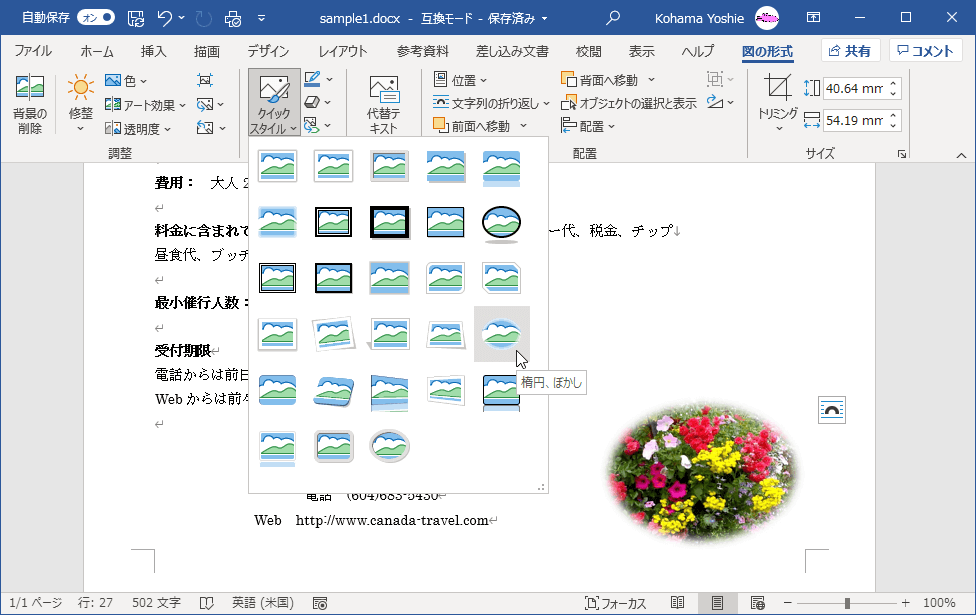Choose the black-bordered oval picture style
This screenshot has height=615, width=976.
pyautogui.click(x=502, y=222)
